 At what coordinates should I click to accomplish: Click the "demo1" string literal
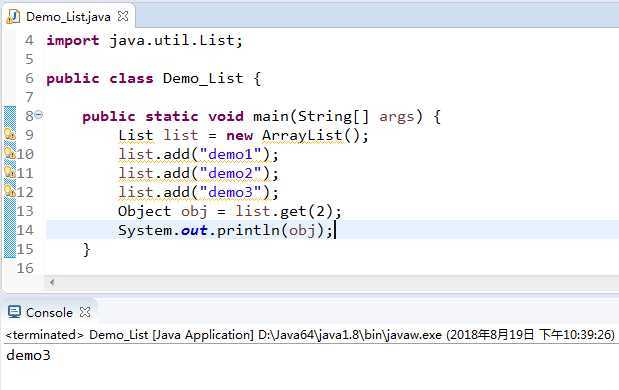click(x=231, y=154)
